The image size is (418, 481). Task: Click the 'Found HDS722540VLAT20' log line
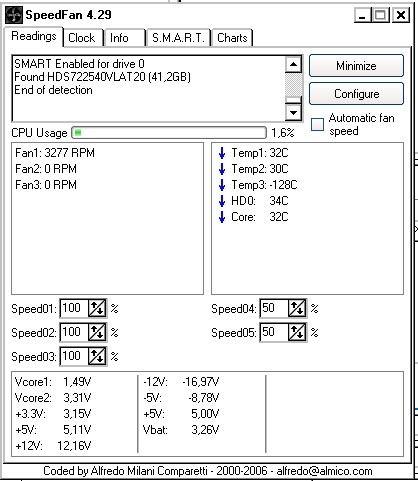pos(102,77)
